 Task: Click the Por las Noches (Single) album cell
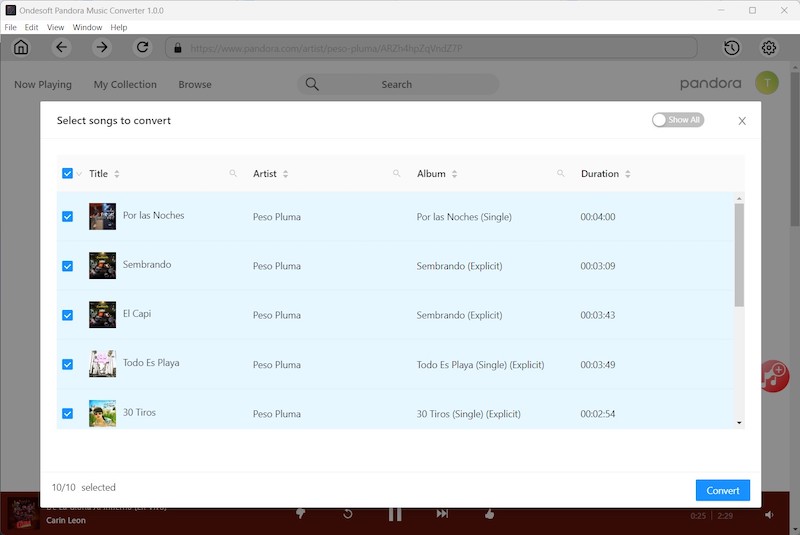464,217
